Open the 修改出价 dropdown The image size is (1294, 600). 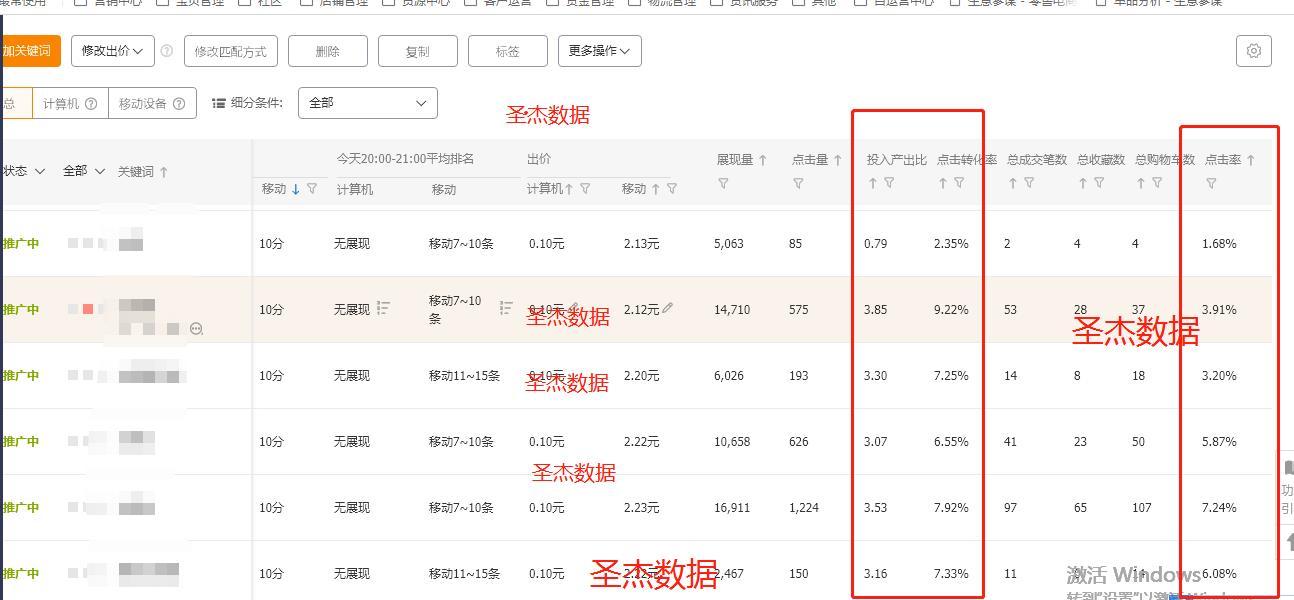coord(111,51)
